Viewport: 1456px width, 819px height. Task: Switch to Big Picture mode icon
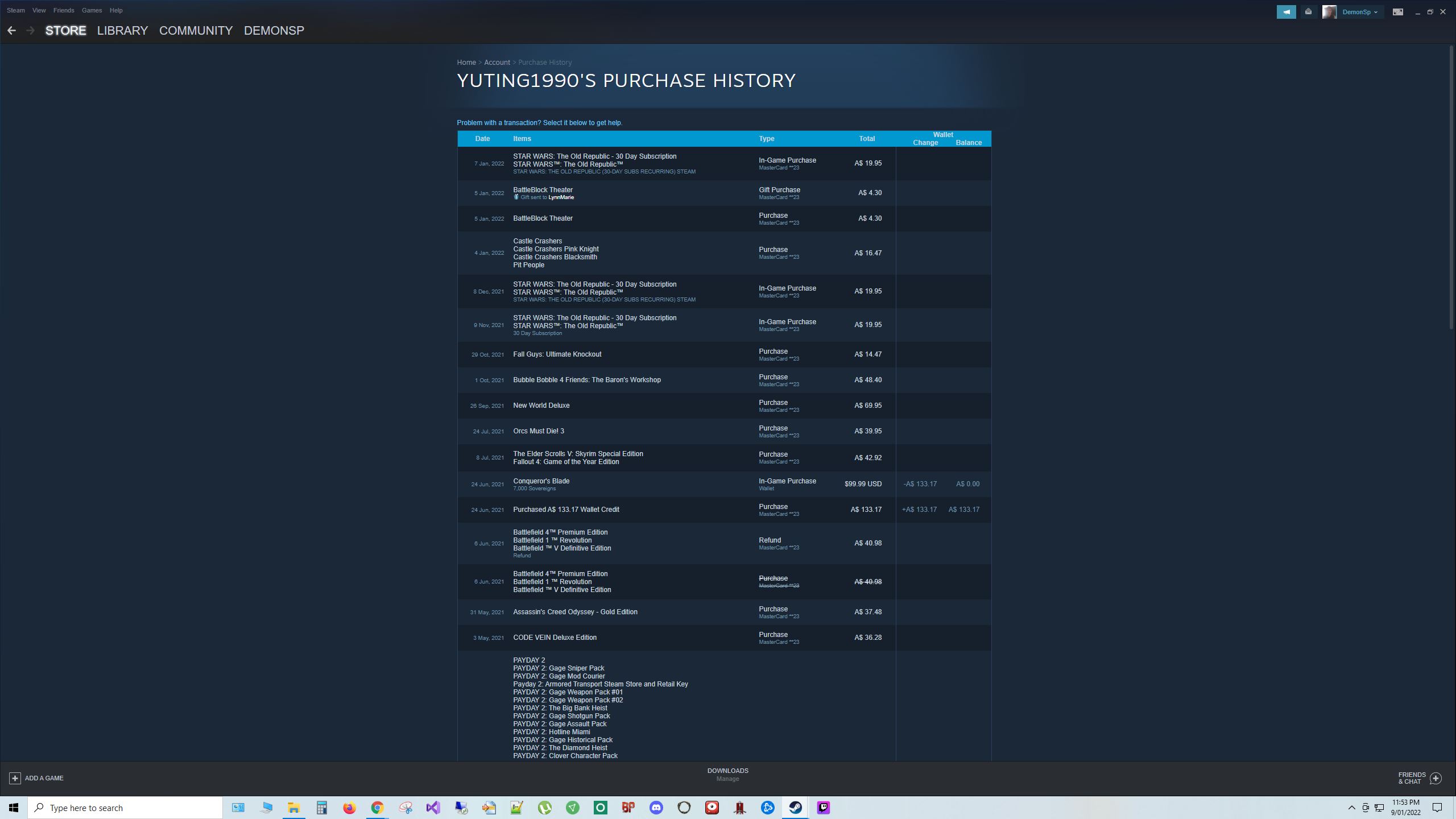coord(1397,12)
